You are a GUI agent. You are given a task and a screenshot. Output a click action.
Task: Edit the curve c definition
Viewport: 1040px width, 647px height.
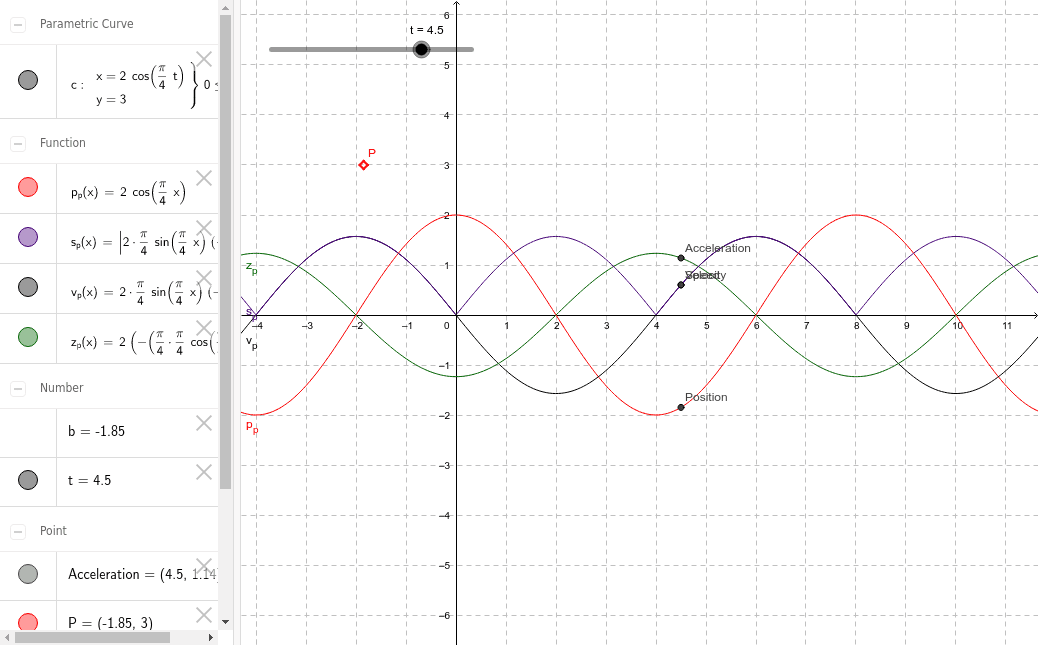145,86
